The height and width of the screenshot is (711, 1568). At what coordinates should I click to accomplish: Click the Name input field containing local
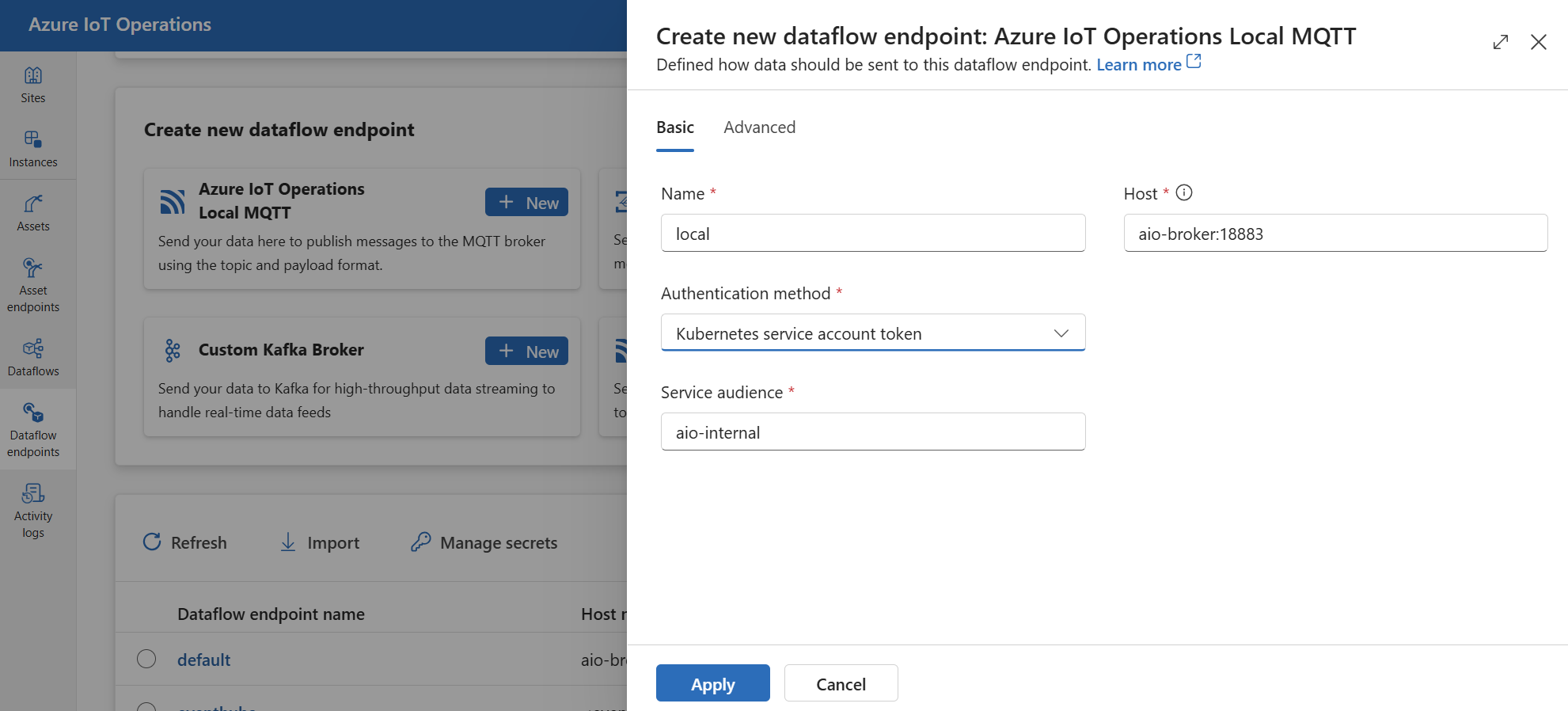coord(873,233)
